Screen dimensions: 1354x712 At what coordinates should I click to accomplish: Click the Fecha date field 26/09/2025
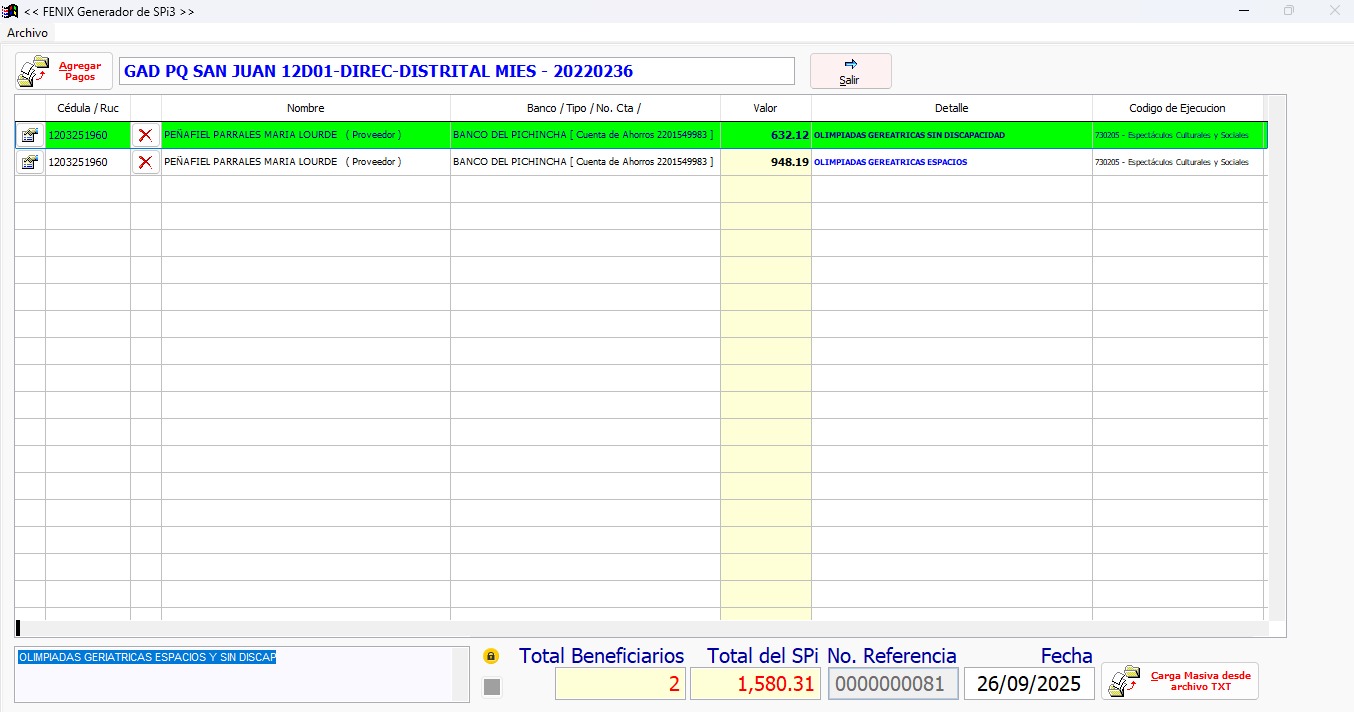1029,684
